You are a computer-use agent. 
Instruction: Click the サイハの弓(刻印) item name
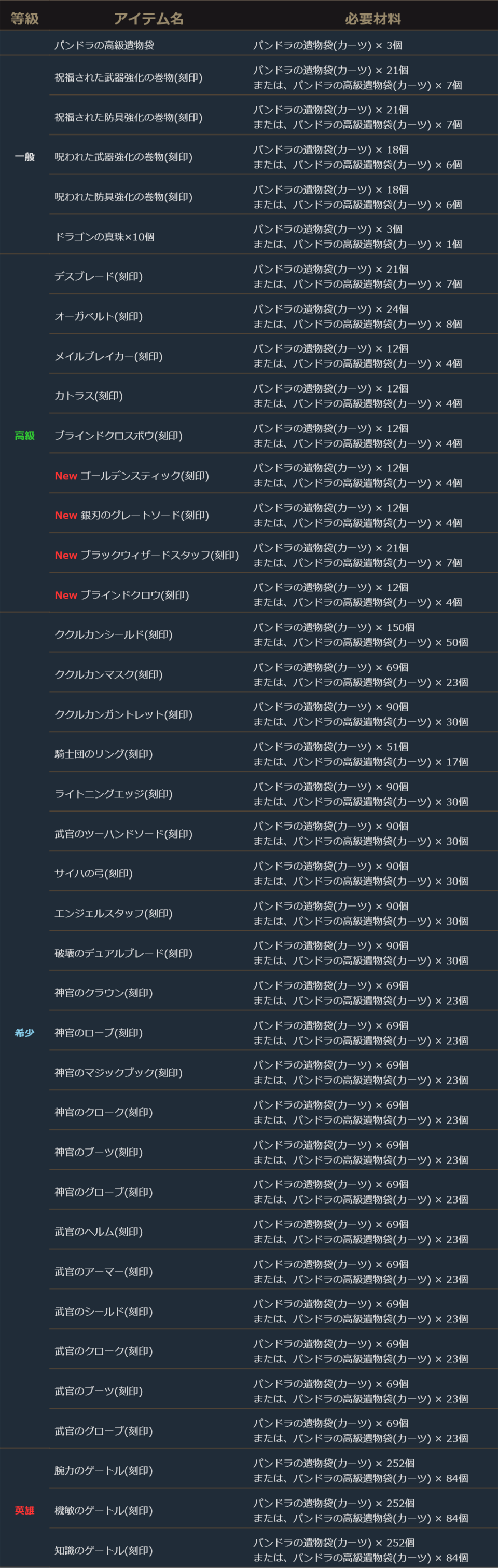click(x=94, y=873)
